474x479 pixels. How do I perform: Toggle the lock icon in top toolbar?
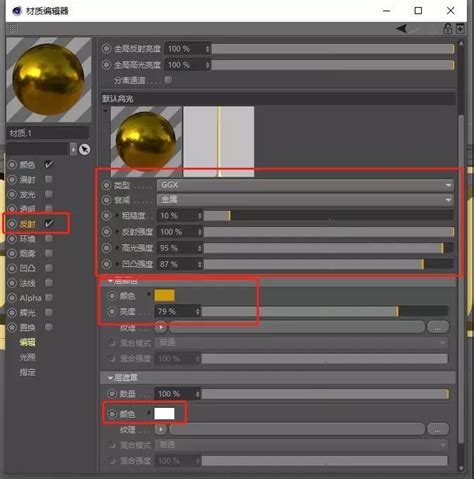point(447,29)
